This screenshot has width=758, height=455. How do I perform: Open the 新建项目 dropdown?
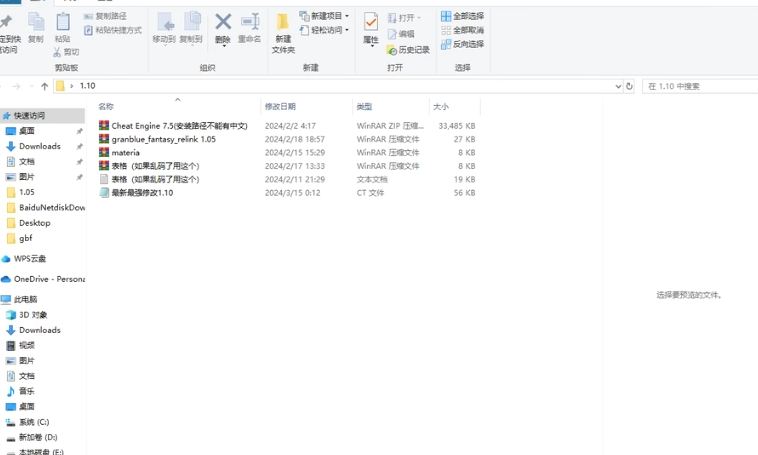325,16
